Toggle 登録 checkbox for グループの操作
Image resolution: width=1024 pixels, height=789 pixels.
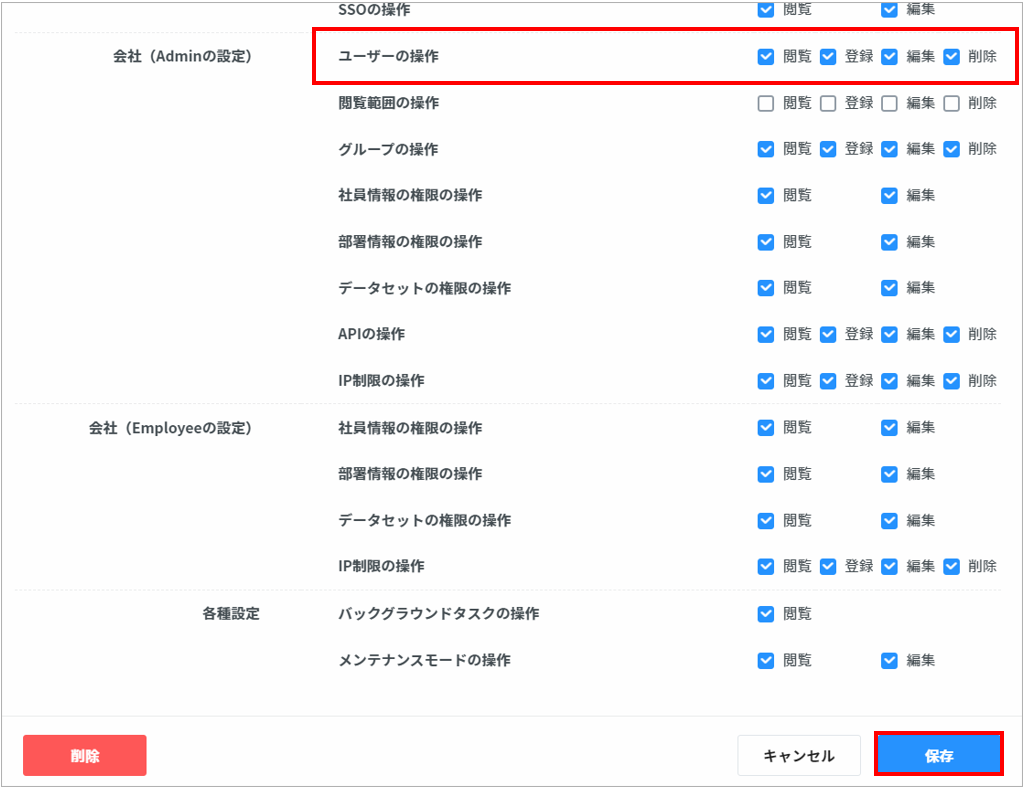tap(828, 149)
